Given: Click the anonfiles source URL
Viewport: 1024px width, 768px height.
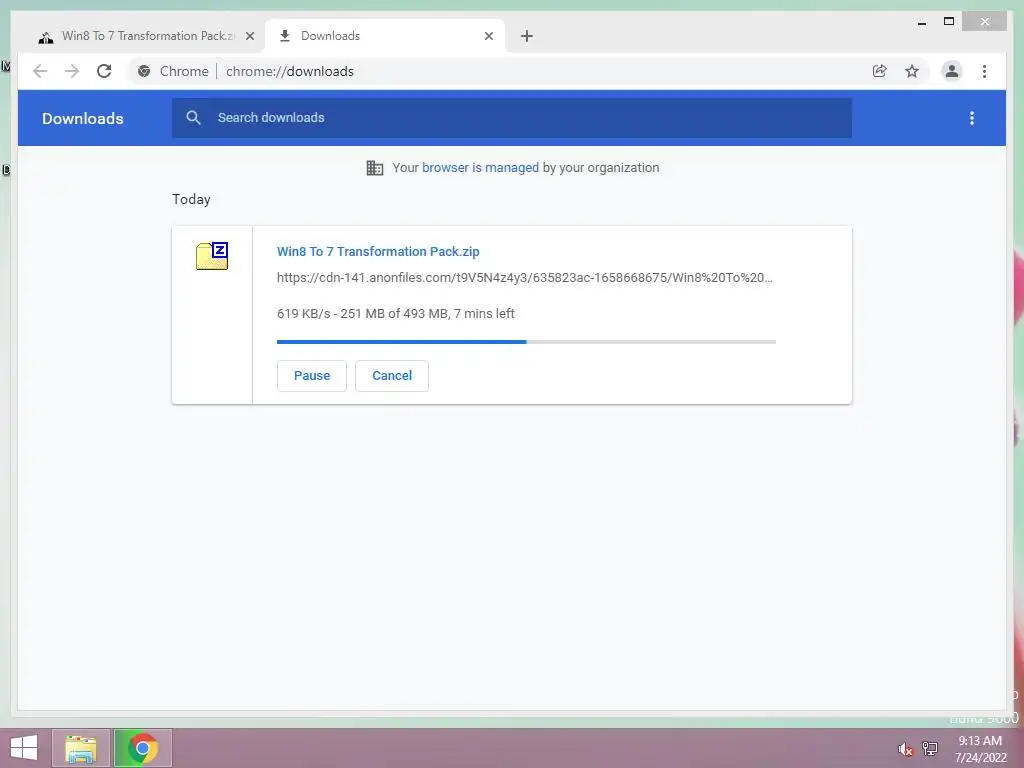Looking at the screenshot, I should point(524,278).
